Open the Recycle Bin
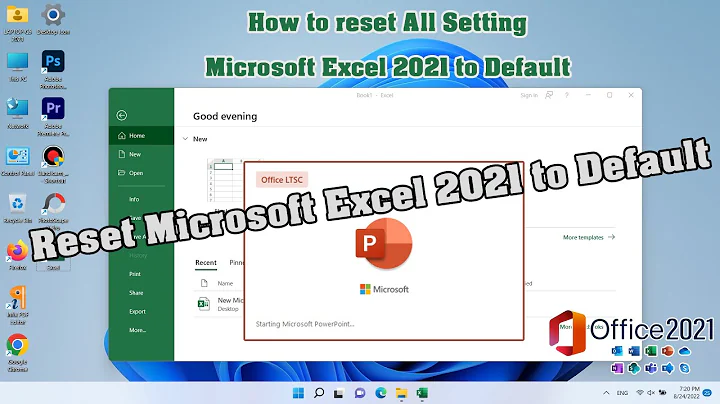This screenshot has width=720, height=404. click(x=17, y=208)
